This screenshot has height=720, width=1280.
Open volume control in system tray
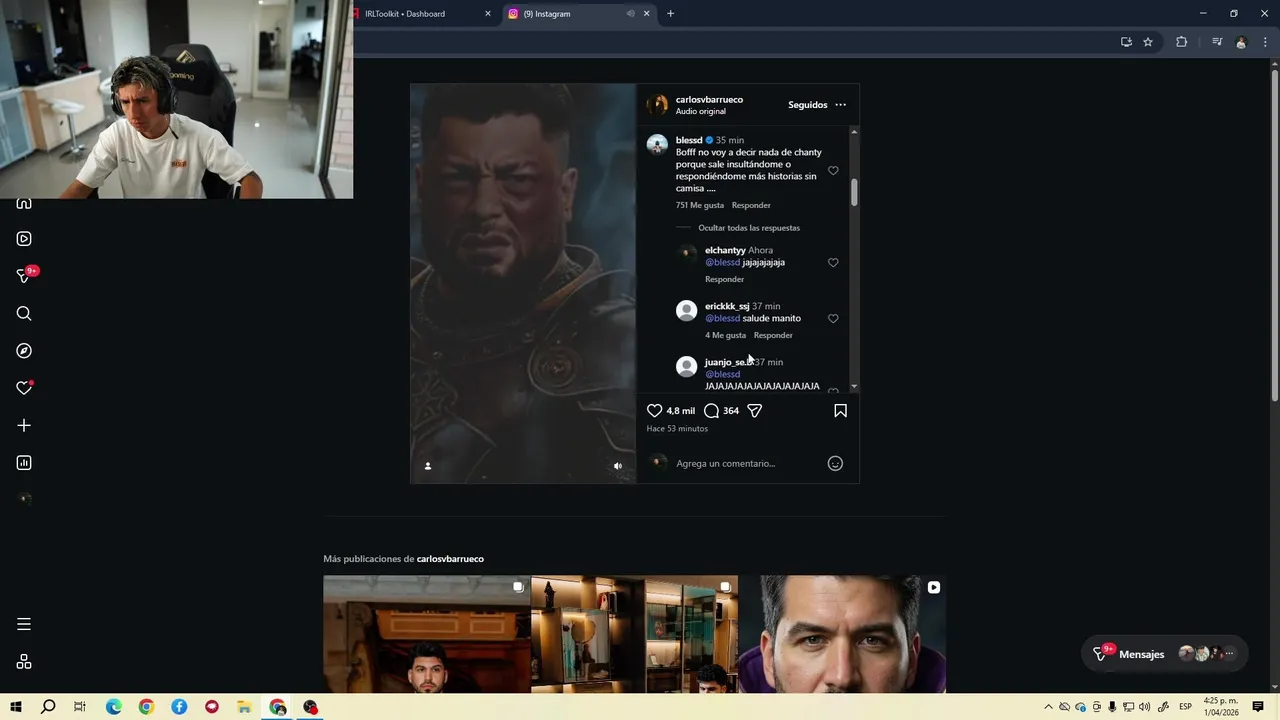click(1144, 707)
